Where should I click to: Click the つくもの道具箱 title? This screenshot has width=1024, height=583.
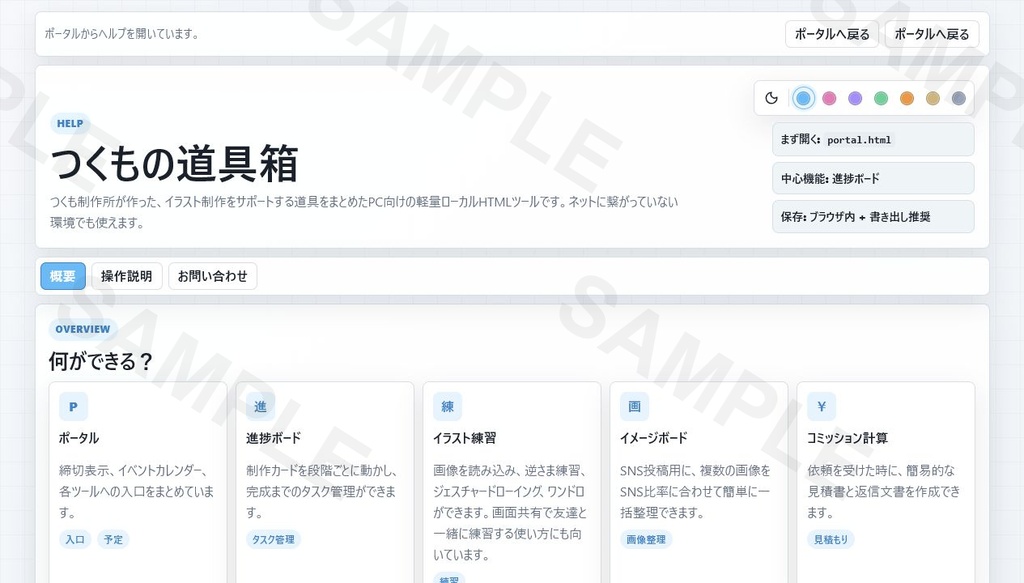[174, 163]
